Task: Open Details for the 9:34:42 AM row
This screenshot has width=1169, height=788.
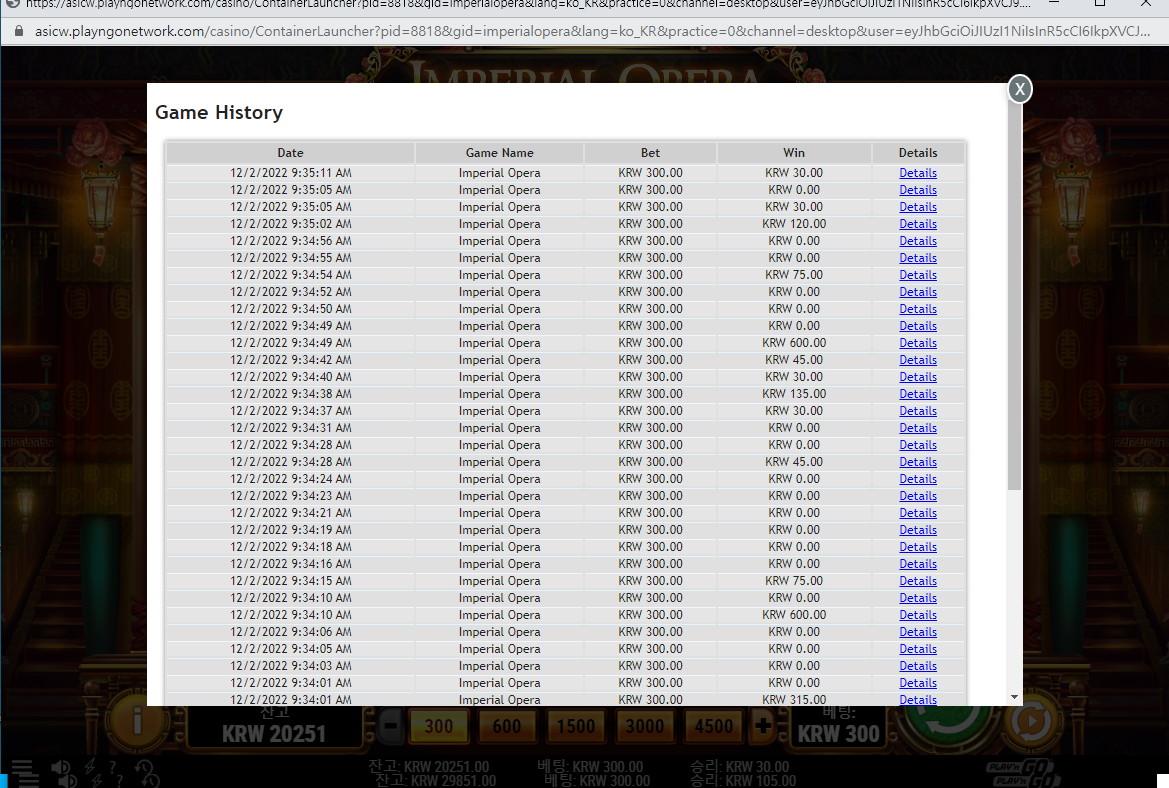Action: (918, 360)
